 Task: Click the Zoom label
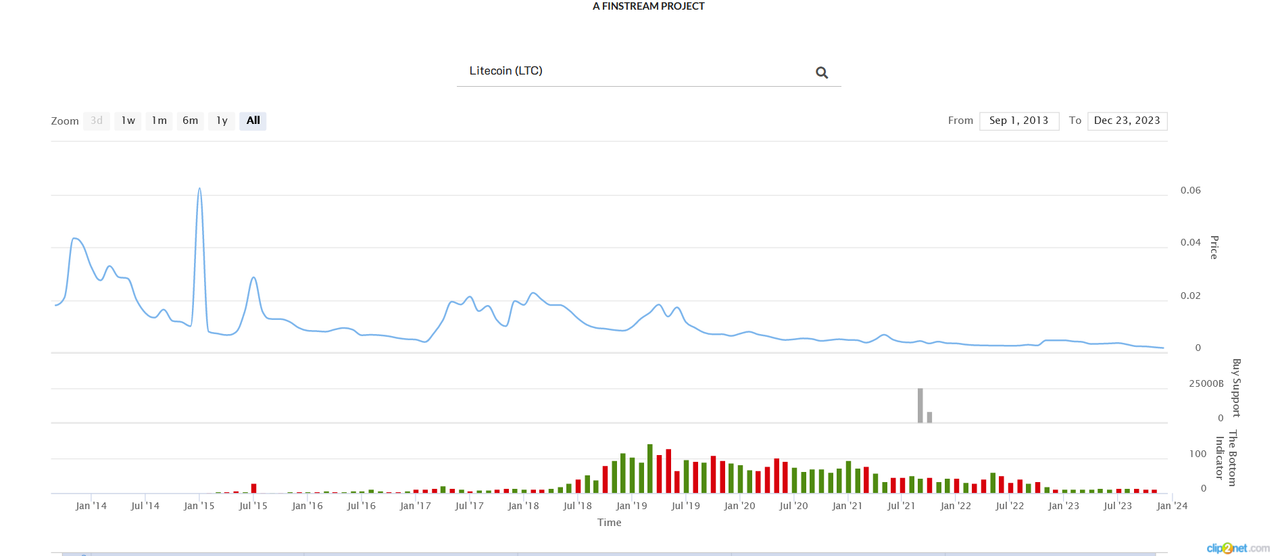tap(65, 121)
